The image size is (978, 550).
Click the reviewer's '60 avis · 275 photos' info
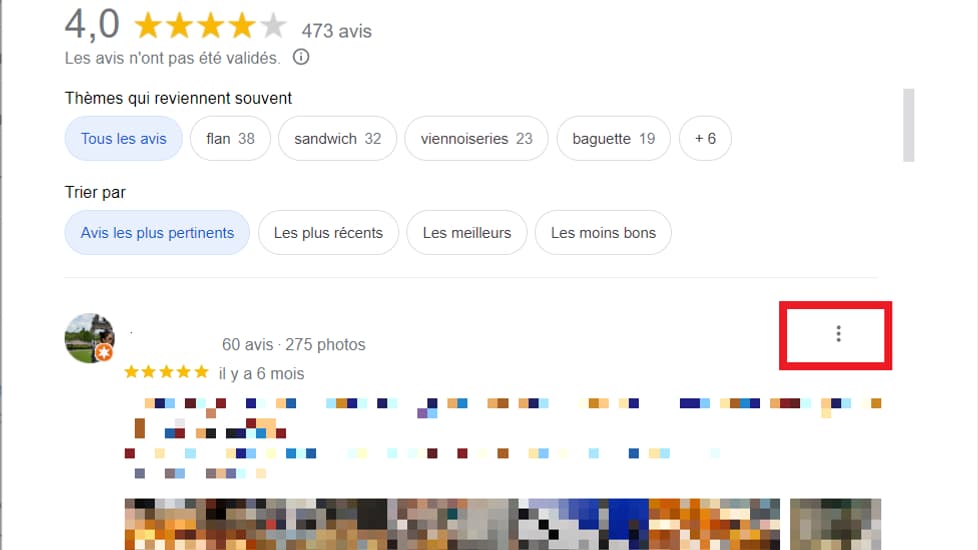pyautogui.click(x=294, y=344)
